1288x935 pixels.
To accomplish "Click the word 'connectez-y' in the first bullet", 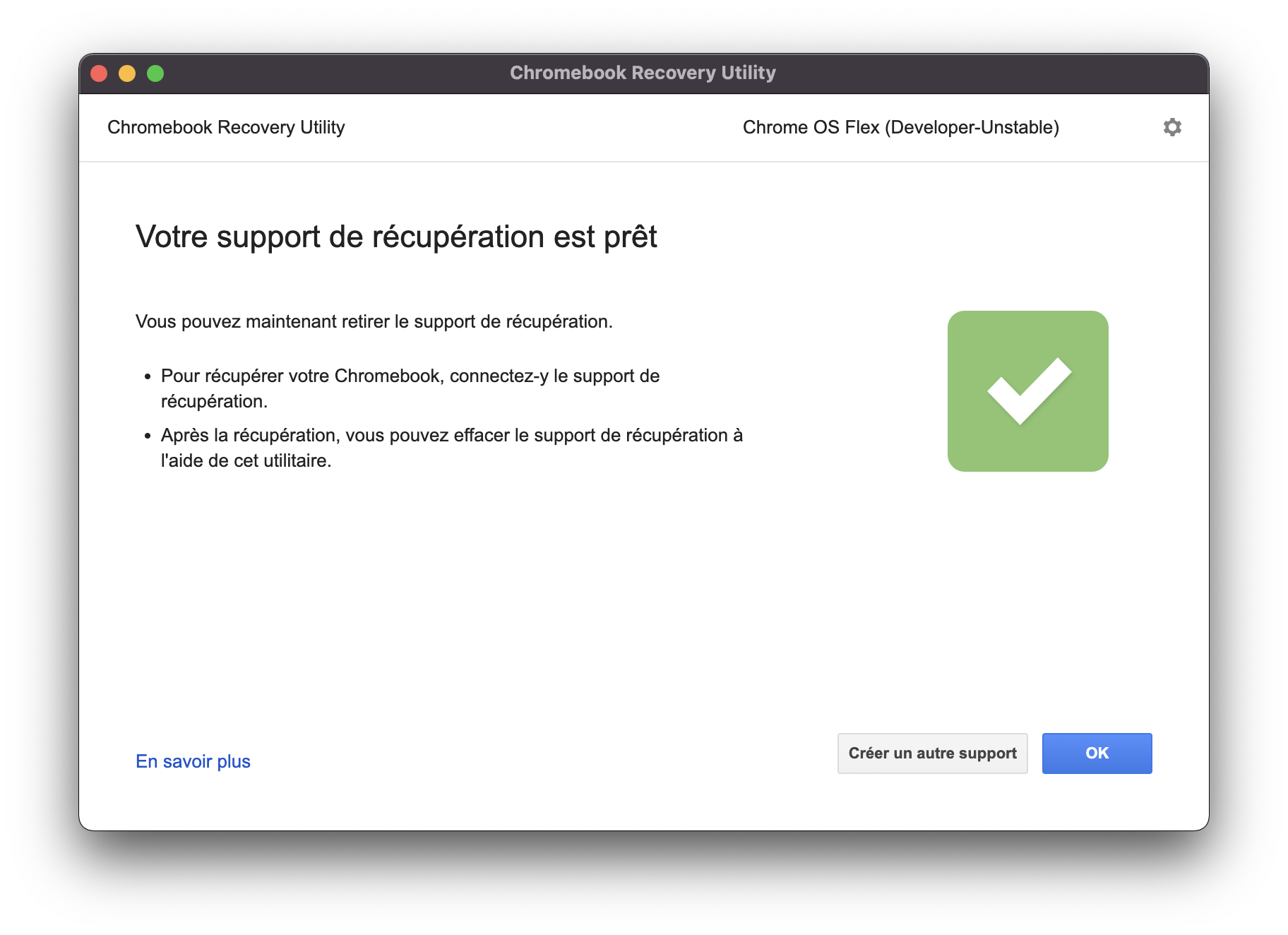I will point(499,376).
